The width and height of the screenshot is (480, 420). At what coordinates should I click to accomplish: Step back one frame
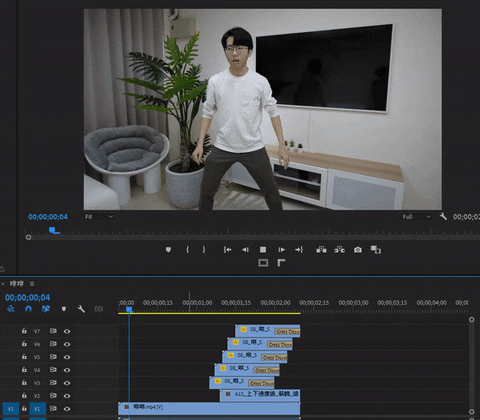pos(245,249)
